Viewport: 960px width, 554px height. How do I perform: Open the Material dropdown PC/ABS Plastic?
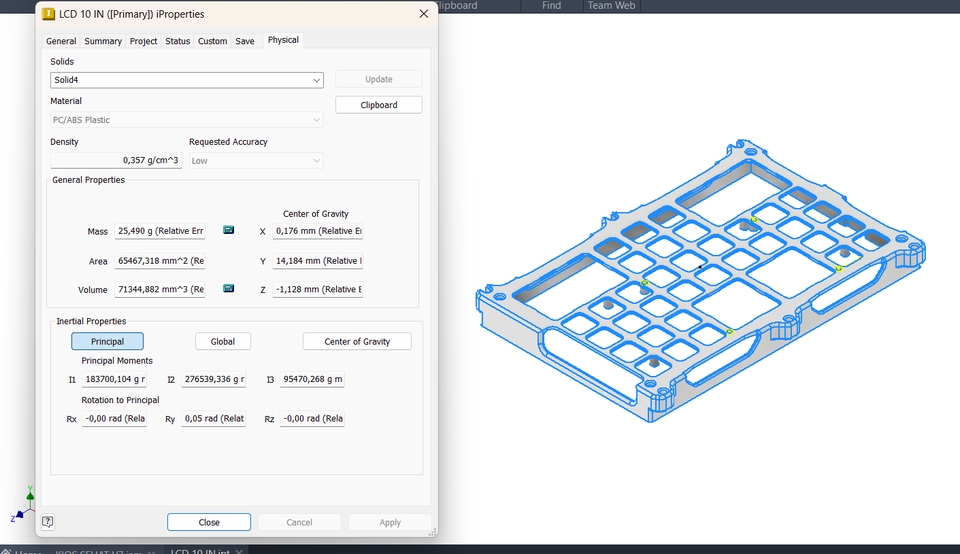coord(187,120)
